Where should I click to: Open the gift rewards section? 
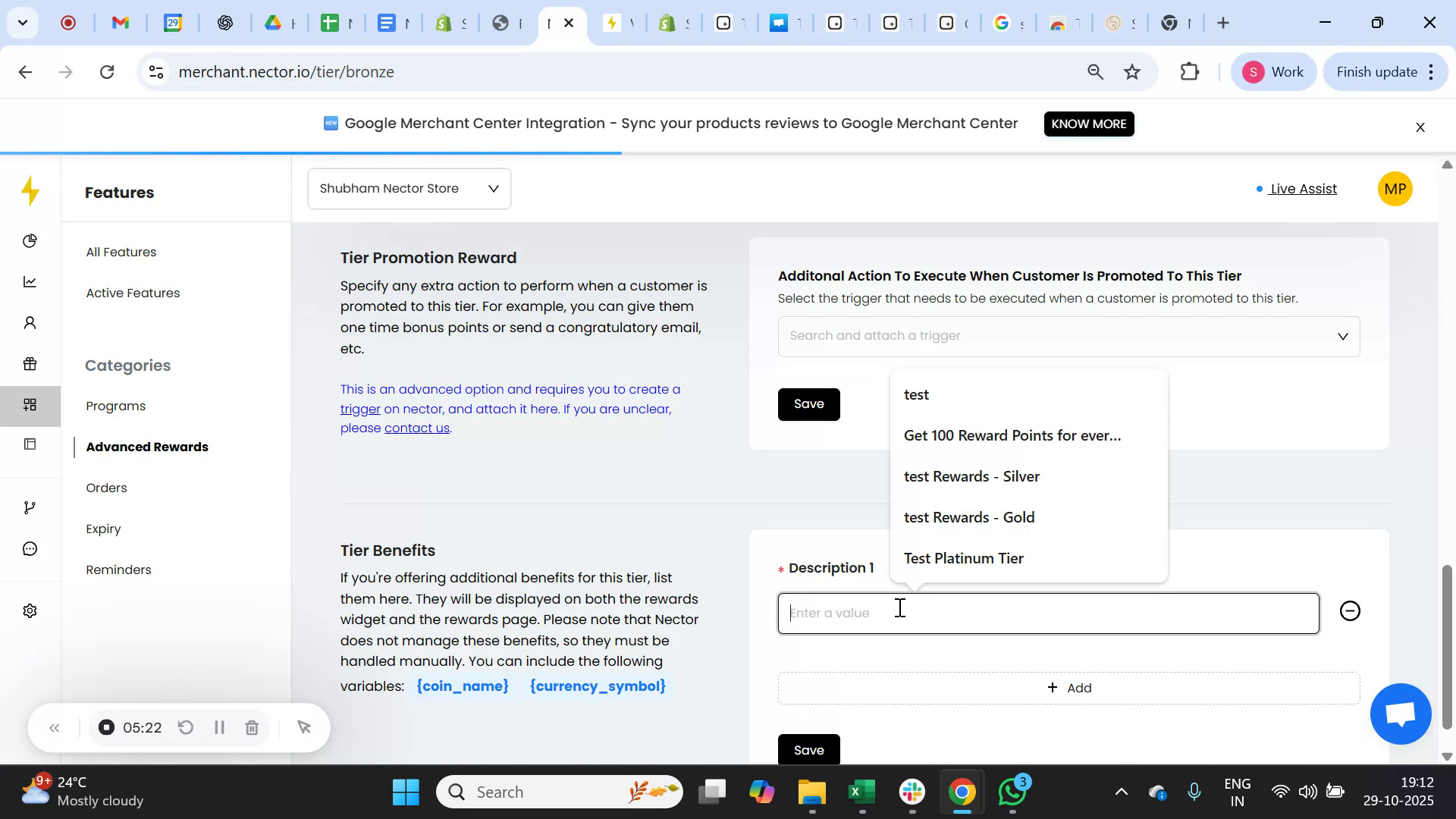(30, 364)
